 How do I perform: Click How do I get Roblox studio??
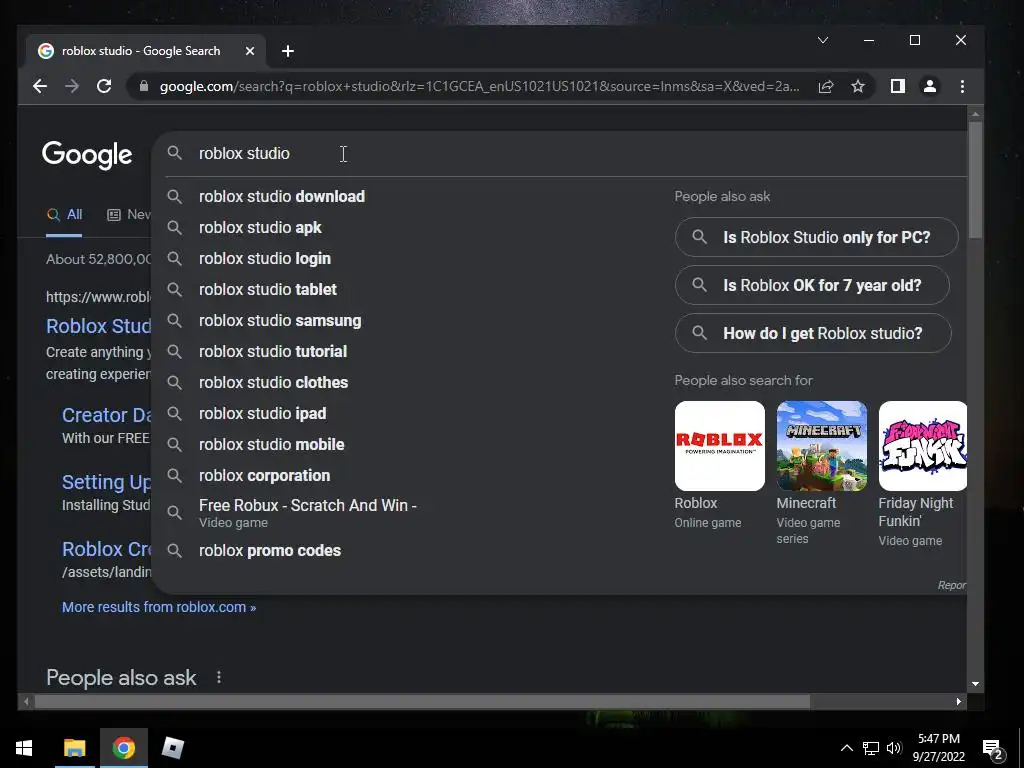coord(813,333)
